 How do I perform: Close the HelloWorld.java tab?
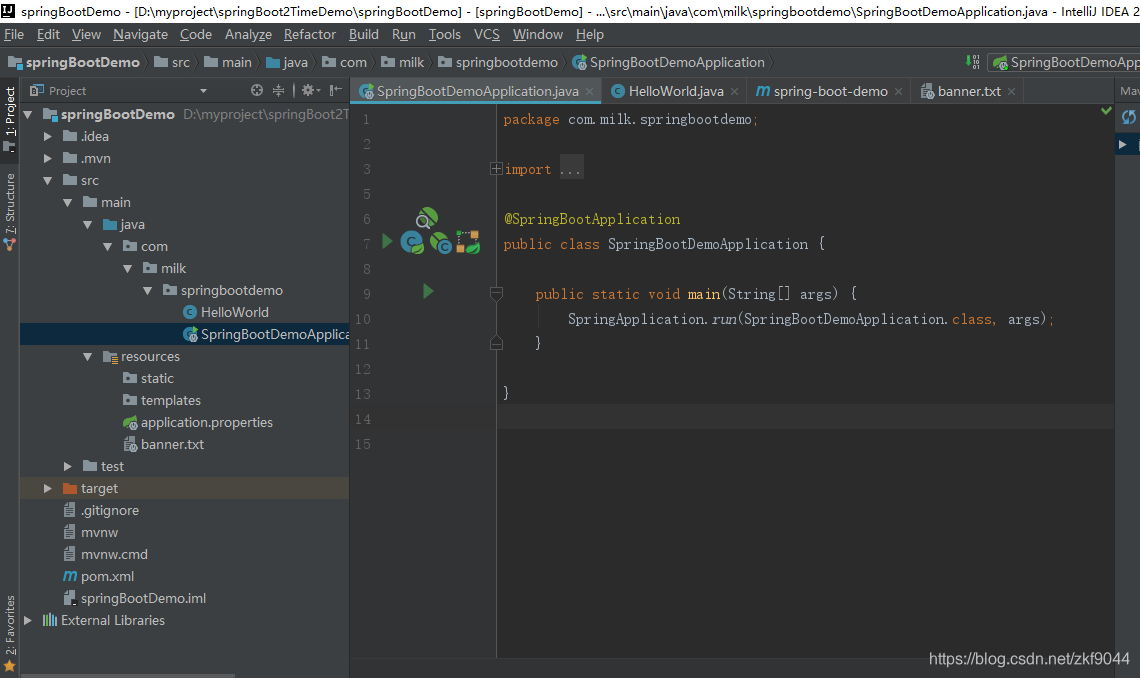click(734, 92)
